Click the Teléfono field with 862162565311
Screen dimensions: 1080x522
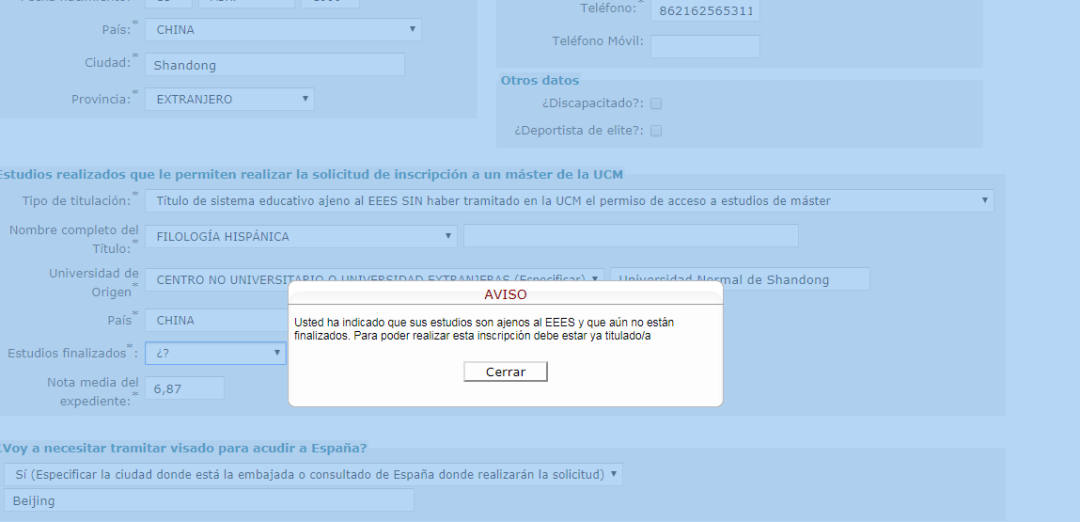click(705, 10)
